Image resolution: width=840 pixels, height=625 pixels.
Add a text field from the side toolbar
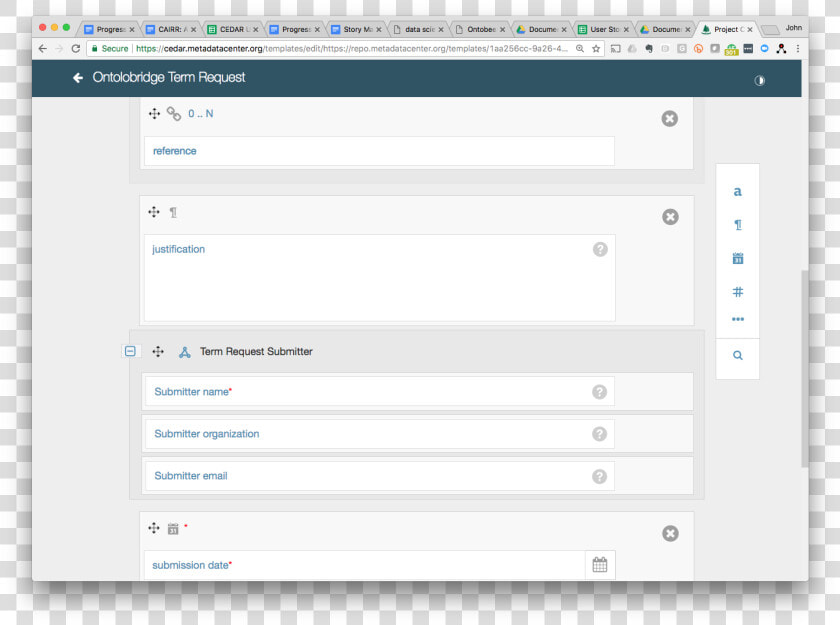click(x=738, y=192)
